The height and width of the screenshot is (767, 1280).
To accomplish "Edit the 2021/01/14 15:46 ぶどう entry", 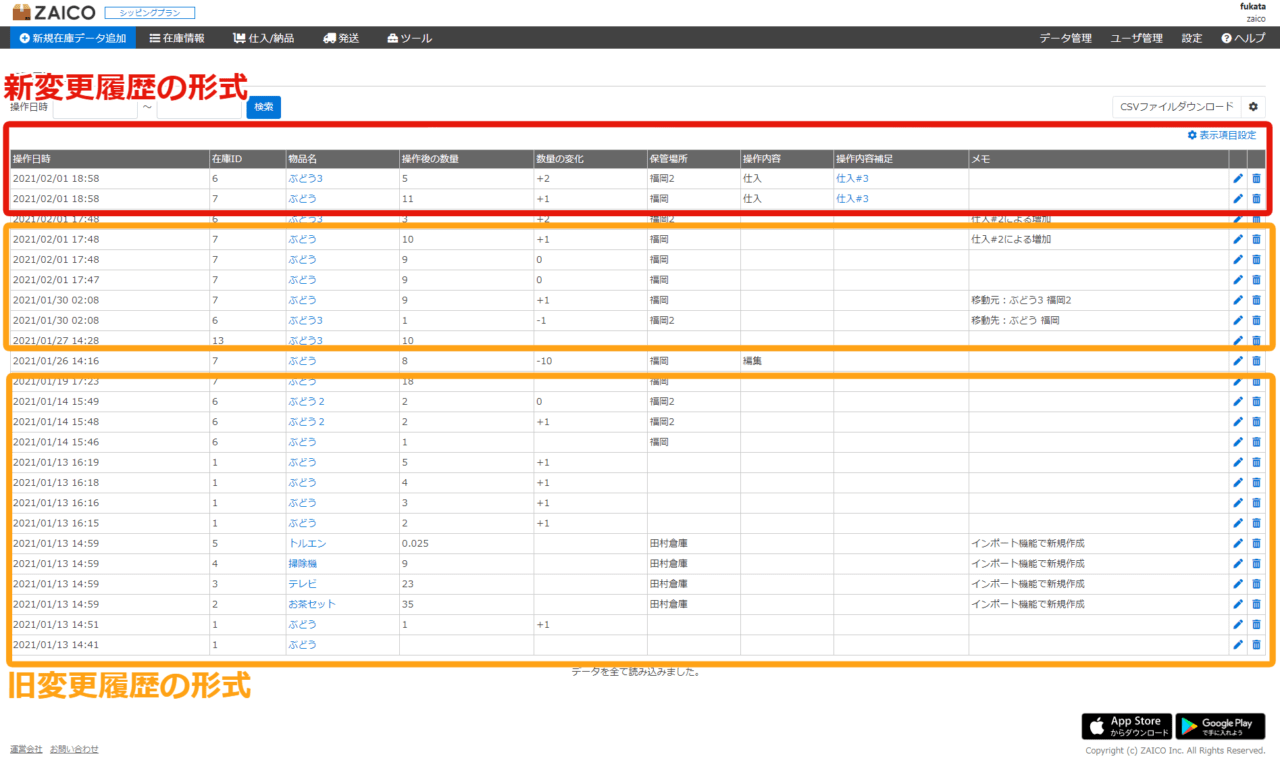I will coord(1238,442).
